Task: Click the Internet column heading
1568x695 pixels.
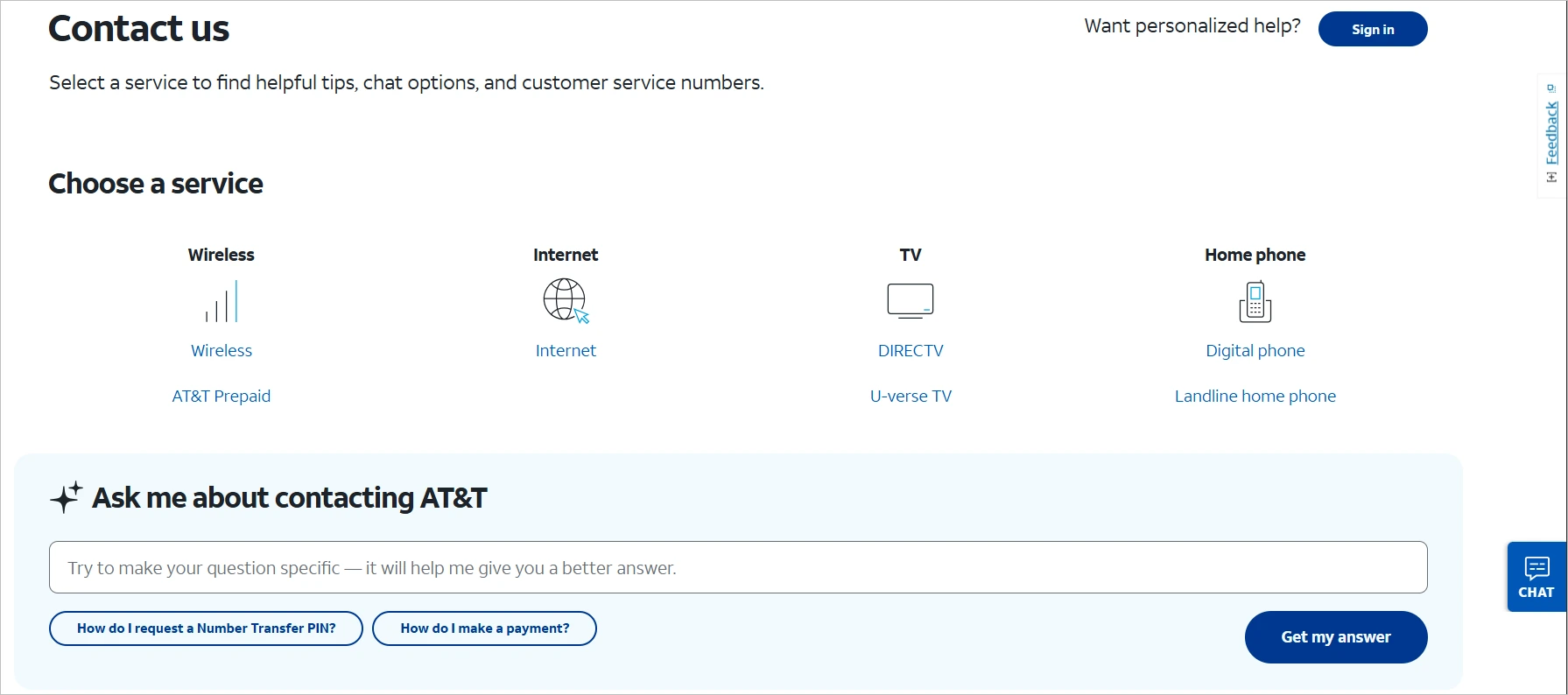Action: (x=566, y=255)
